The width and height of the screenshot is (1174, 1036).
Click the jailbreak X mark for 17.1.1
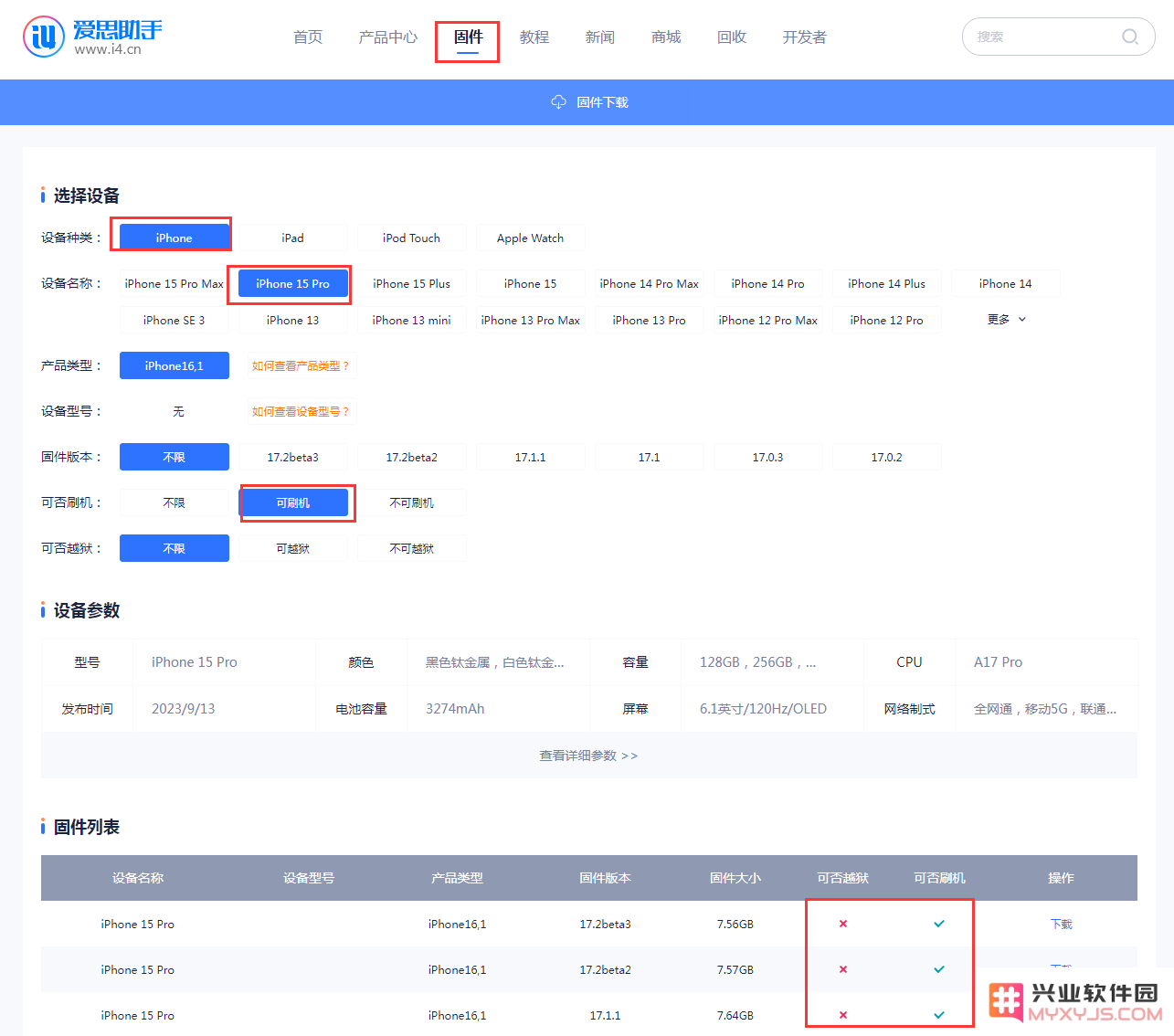pyautogui.click(x=843, y=1015)
